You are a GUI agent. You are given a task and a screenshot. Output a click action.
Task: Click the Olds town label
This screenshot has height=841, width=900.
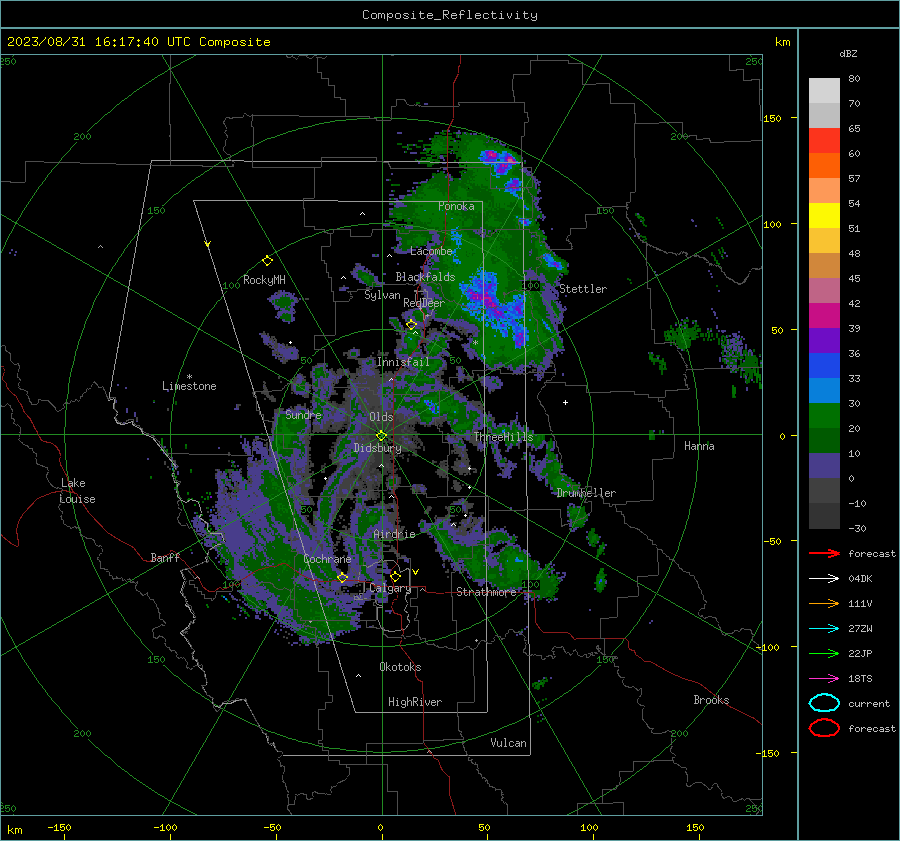381,417
